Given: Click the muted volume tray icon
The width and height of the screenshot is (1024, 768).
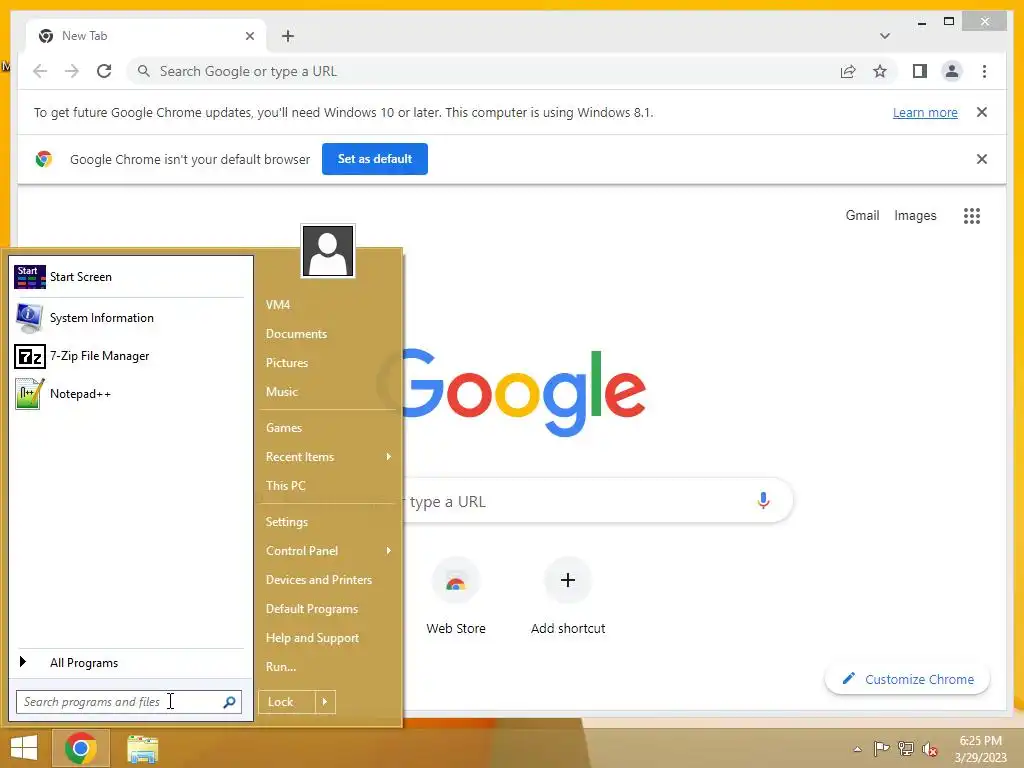Looking at the screenshot, I should coord(930,749).
